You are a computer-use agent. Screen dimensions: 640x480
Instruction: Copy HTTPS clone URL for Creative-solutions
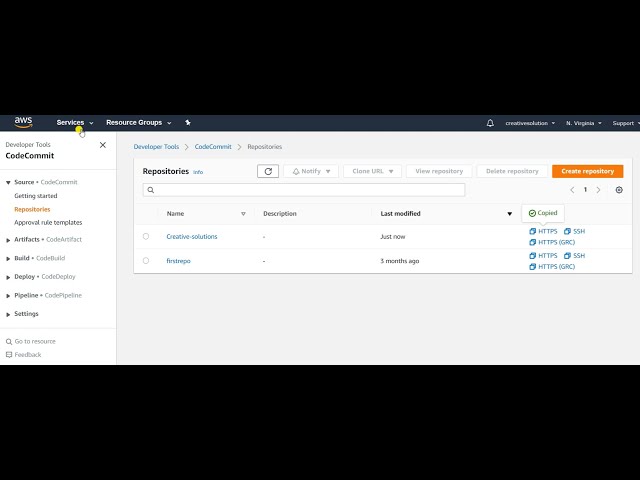543,231
